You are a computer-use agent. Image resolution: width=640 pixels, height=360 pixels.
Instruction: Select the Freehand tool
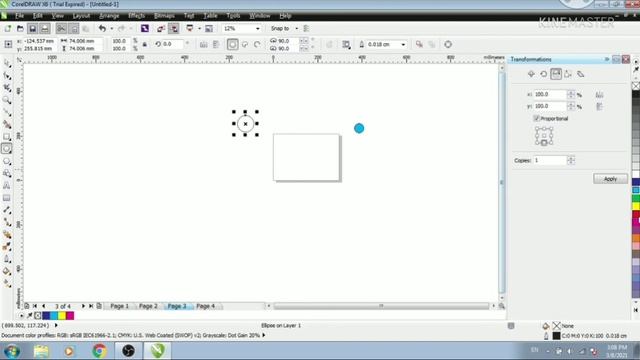pyautogui.click(x=7, y=112)
